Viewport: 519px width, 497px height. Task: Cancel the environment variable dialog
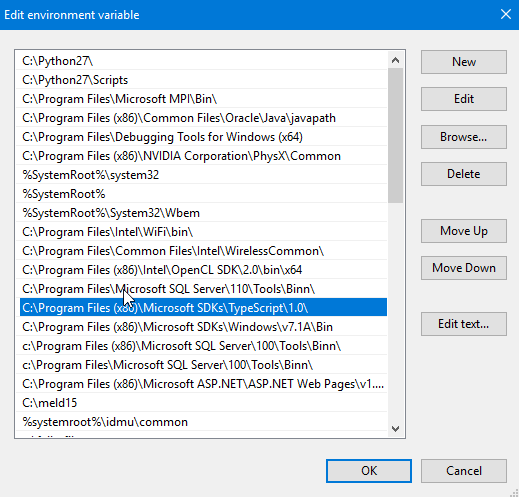click(464, 471)
